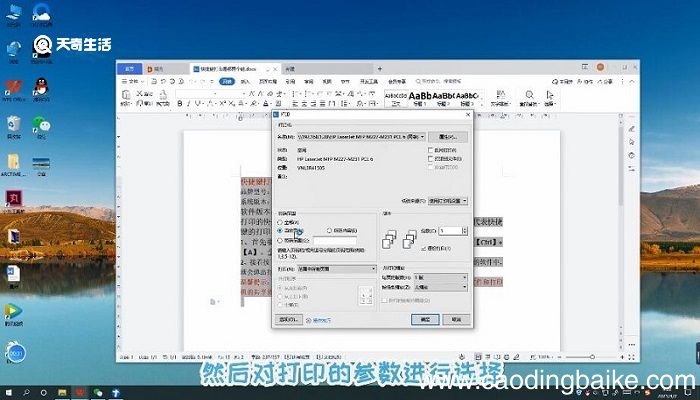The height and width of the screenshot is (400, 700).
Task: Open the printer name dropdown
Action: [x=362, y=137]
